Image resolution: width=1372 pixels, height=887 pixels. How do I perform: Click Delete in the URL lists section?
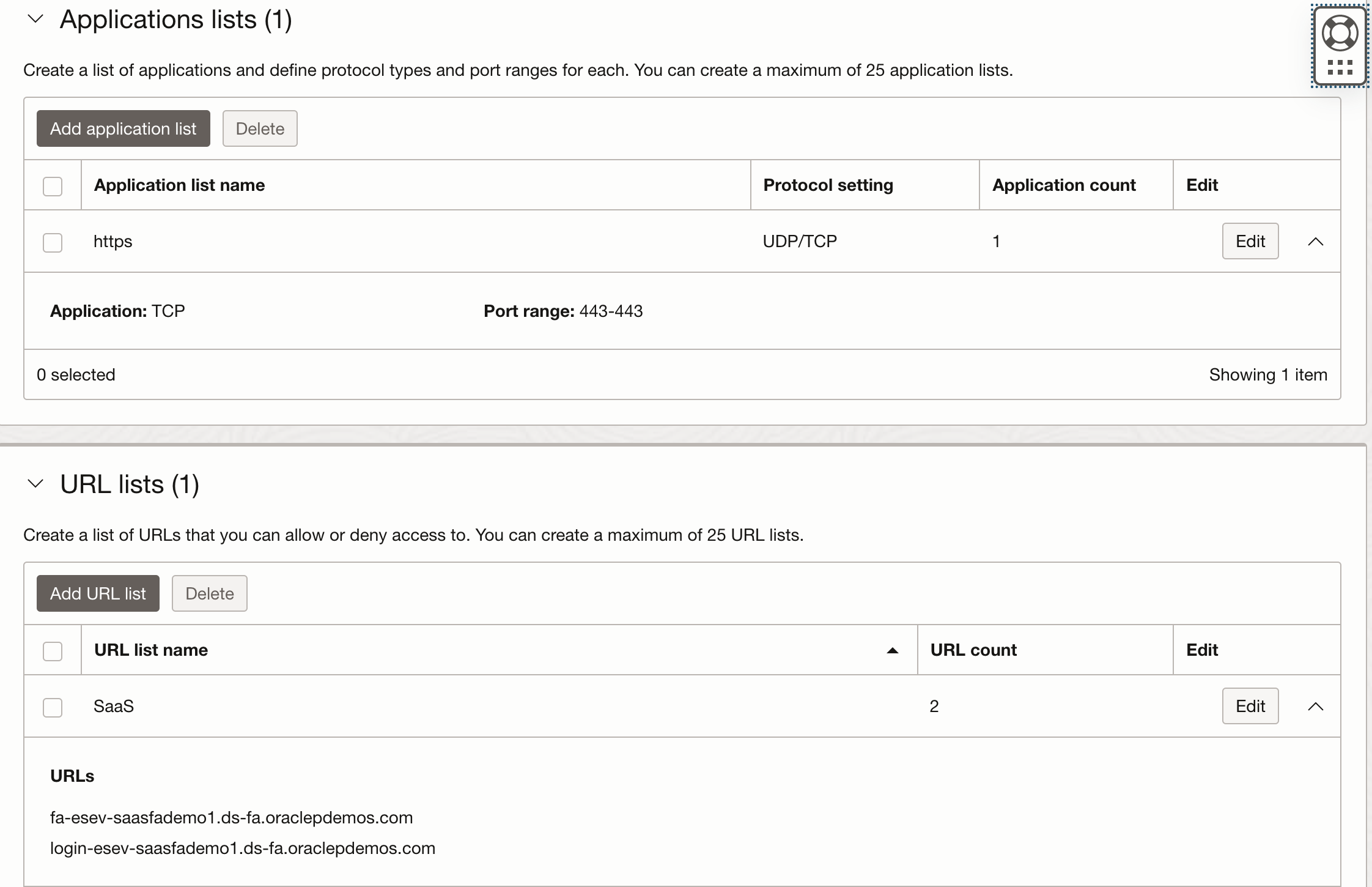(x=209, y=593)
